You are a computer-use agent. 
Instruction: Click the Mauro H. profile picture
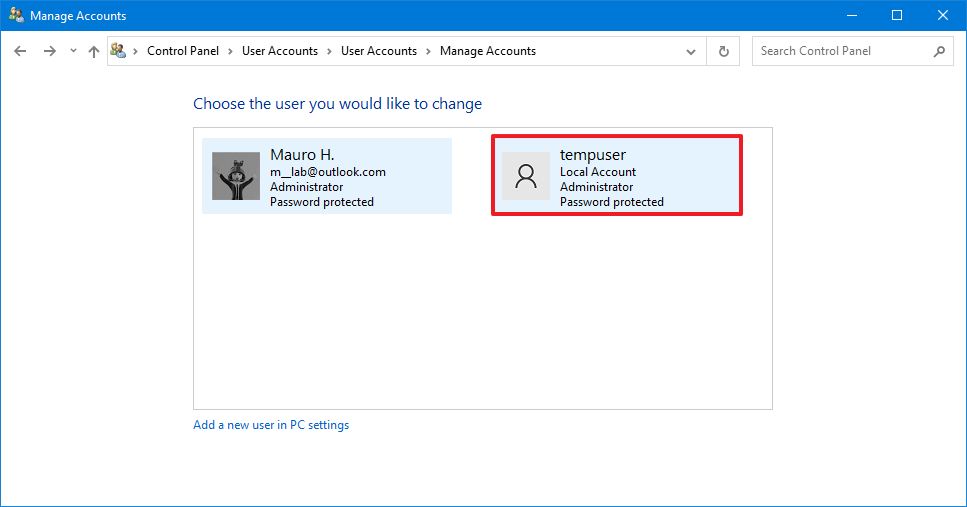236,176
